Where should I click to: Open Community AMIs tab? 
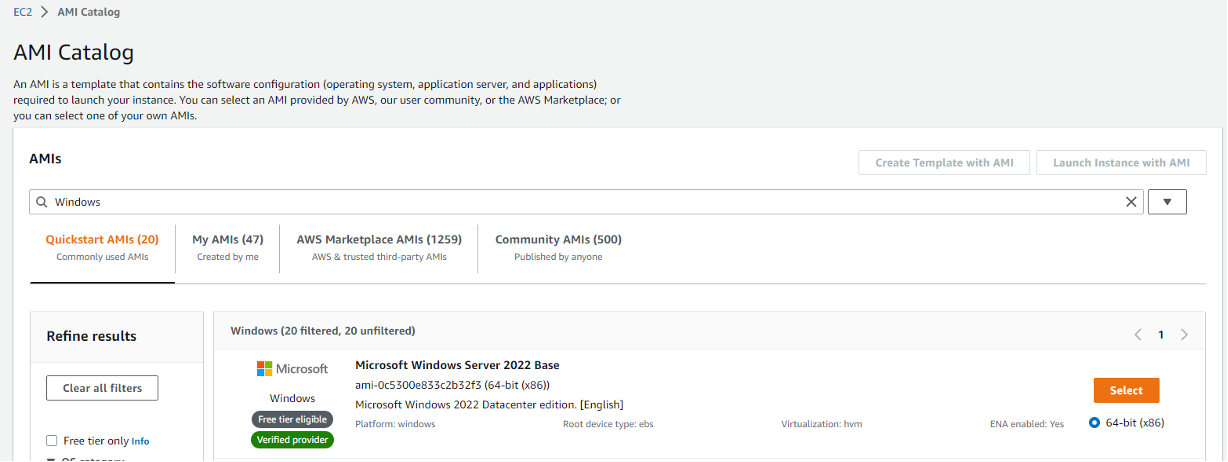click(x=558, y=247)
